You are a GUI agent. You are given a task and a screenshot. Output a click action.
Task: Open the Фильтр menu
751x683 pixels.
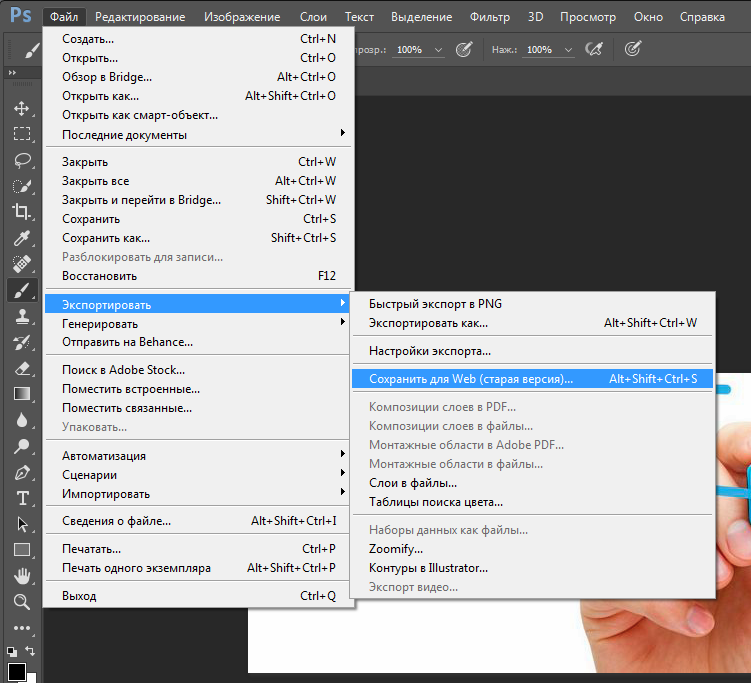click(489, 17)
